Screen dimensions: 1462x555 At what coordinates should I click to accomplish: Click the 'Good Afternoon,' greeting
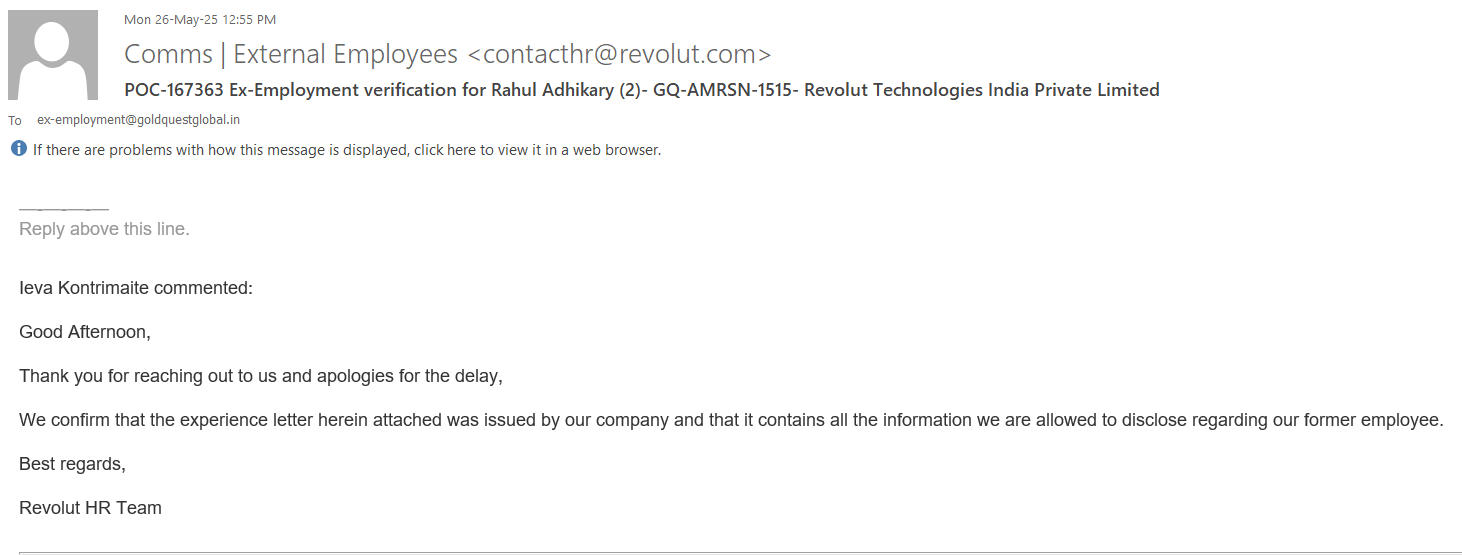85,332
